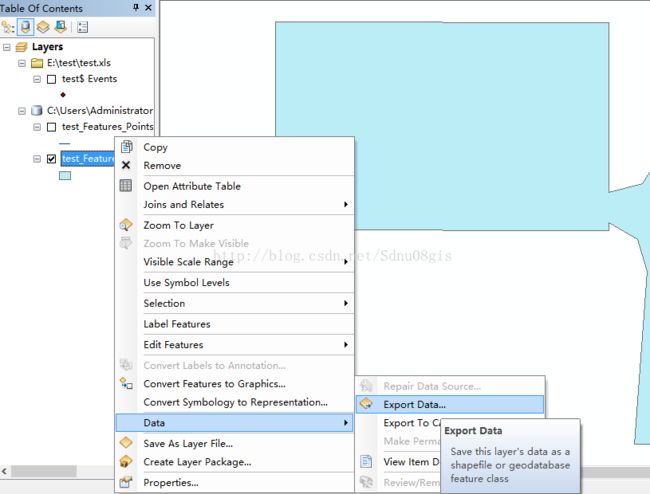650x494 pixels.
Task: Click the geodatabase icon beside C:\Users\Administrator
Action: click(x=37, y=111)
